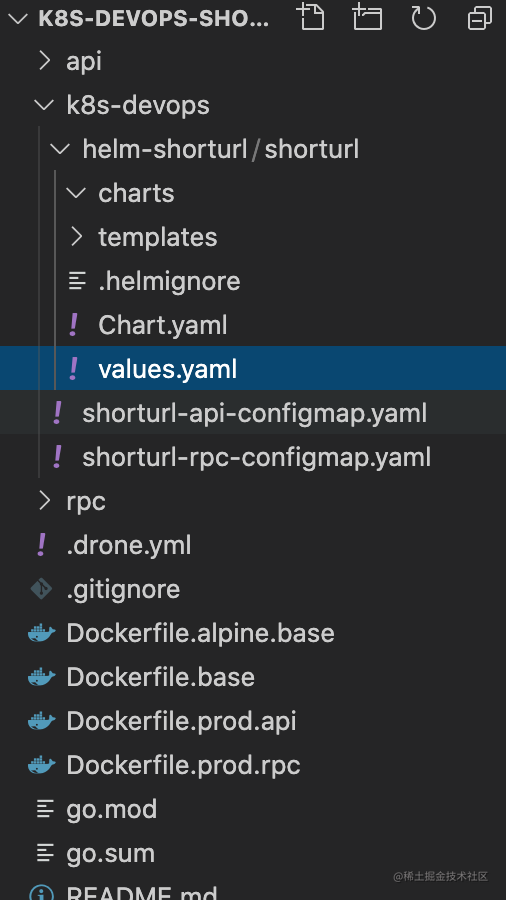Collapse the charts folder chevron
506x900 pixels.
point(76,193)
